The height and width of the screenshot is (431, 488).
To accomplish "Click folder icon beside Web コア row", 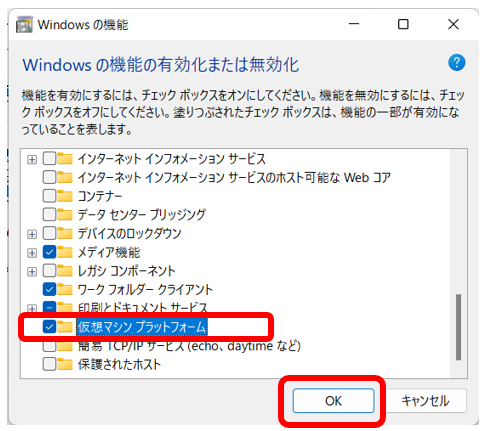I will click(65, 177).
